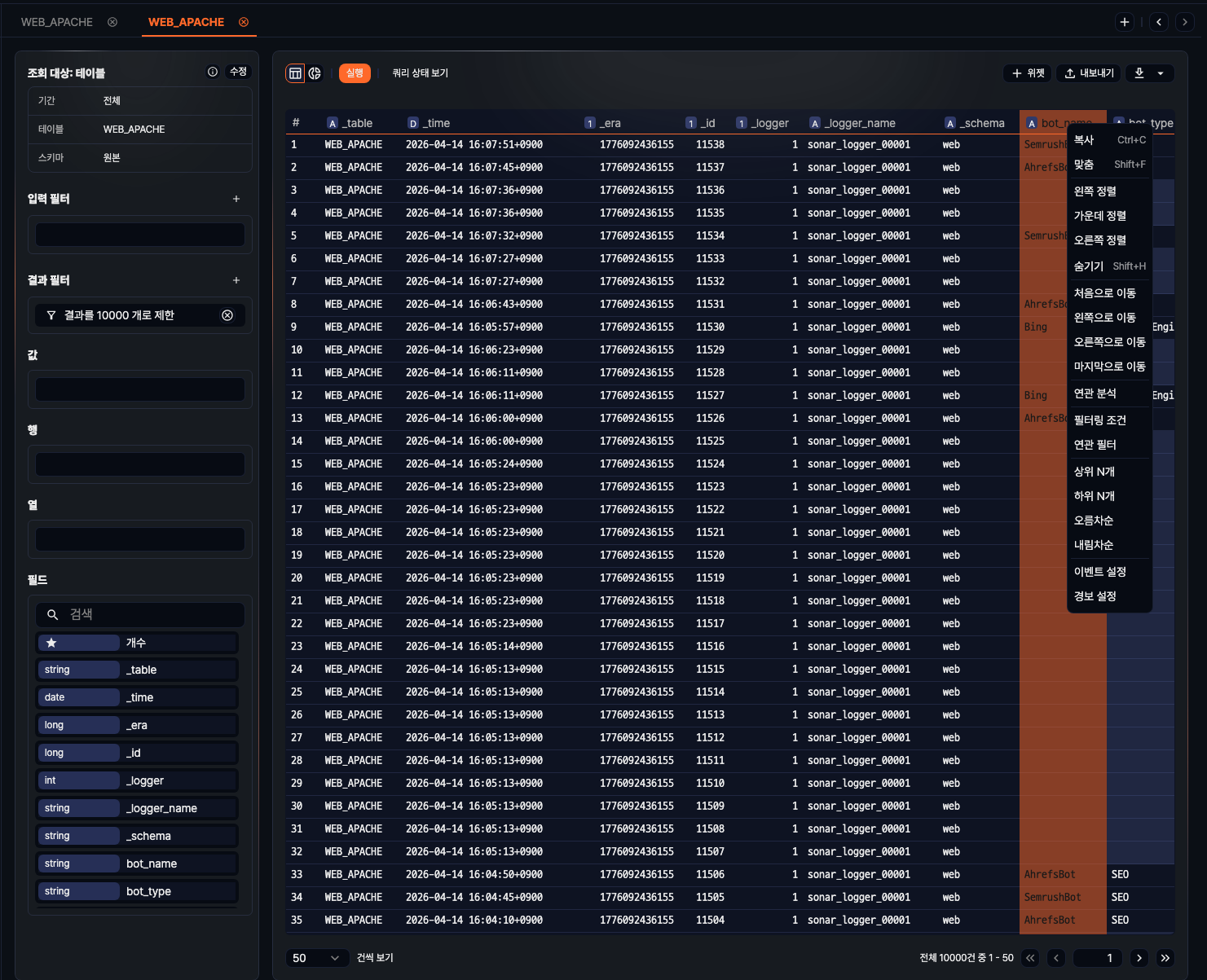Screen dimensions: 1207x980
Task: Go to the next results page
Action: click(x=1139, y=958)
